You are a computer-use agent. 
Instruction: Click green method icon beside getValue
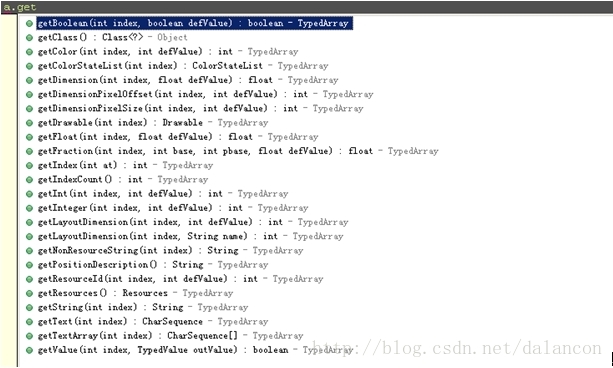[29, 350]
